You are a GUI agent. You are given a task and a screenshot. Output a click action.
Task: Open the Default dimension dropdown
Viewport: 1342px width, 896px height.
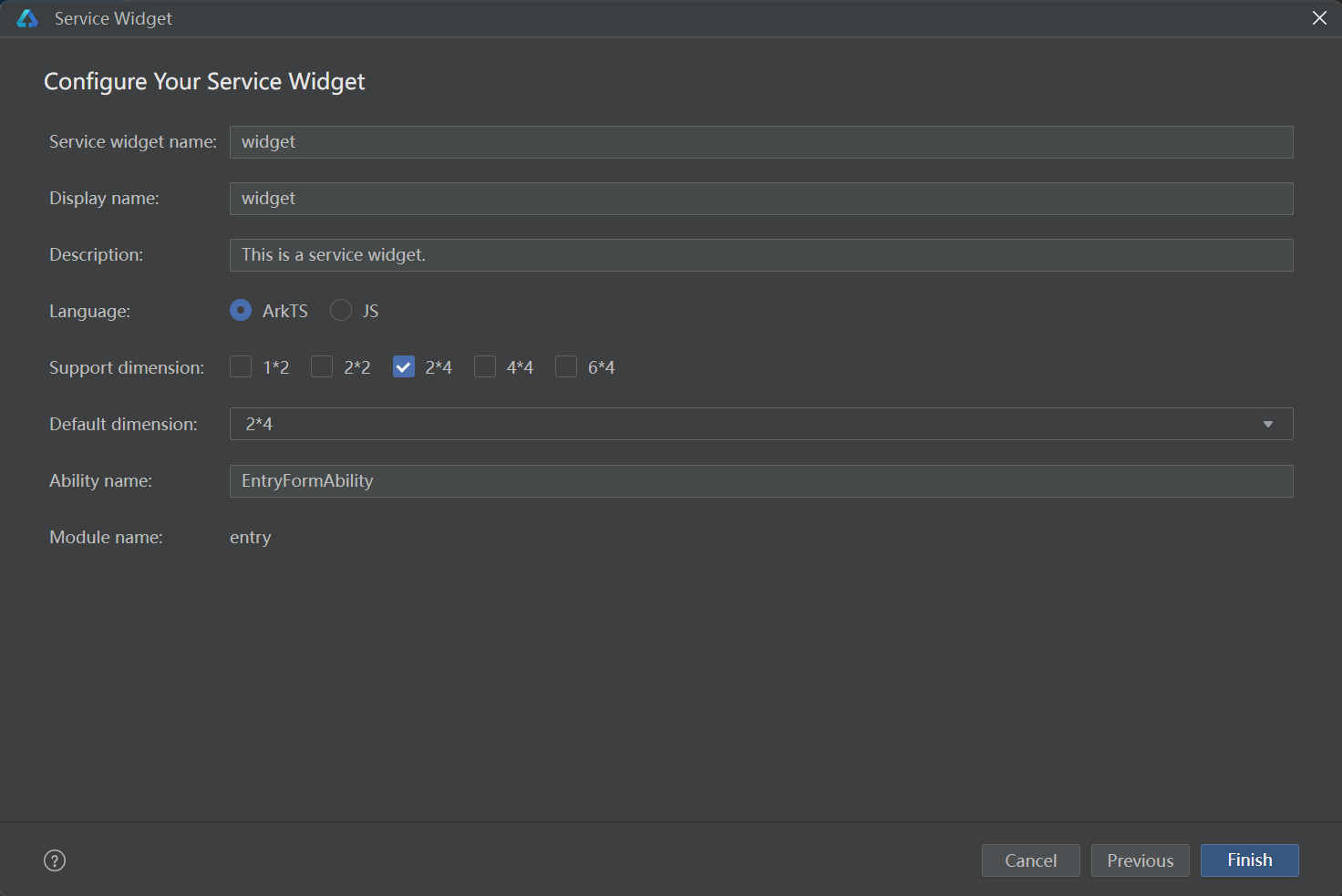pos(760,424)
